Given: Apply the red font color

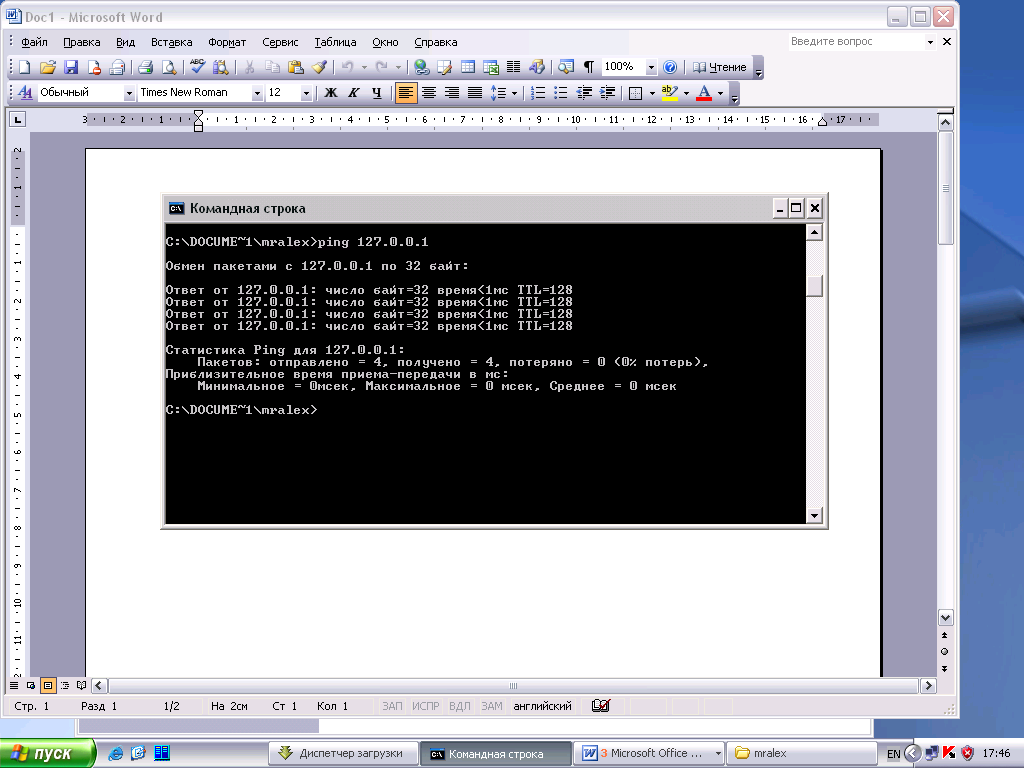Looking at the screenshot, I should coord(704,93).
